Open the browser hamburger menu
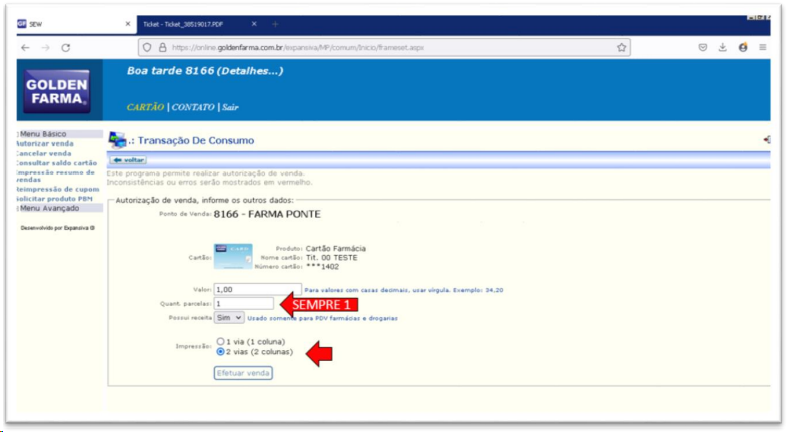 click(x=763, y=47)
